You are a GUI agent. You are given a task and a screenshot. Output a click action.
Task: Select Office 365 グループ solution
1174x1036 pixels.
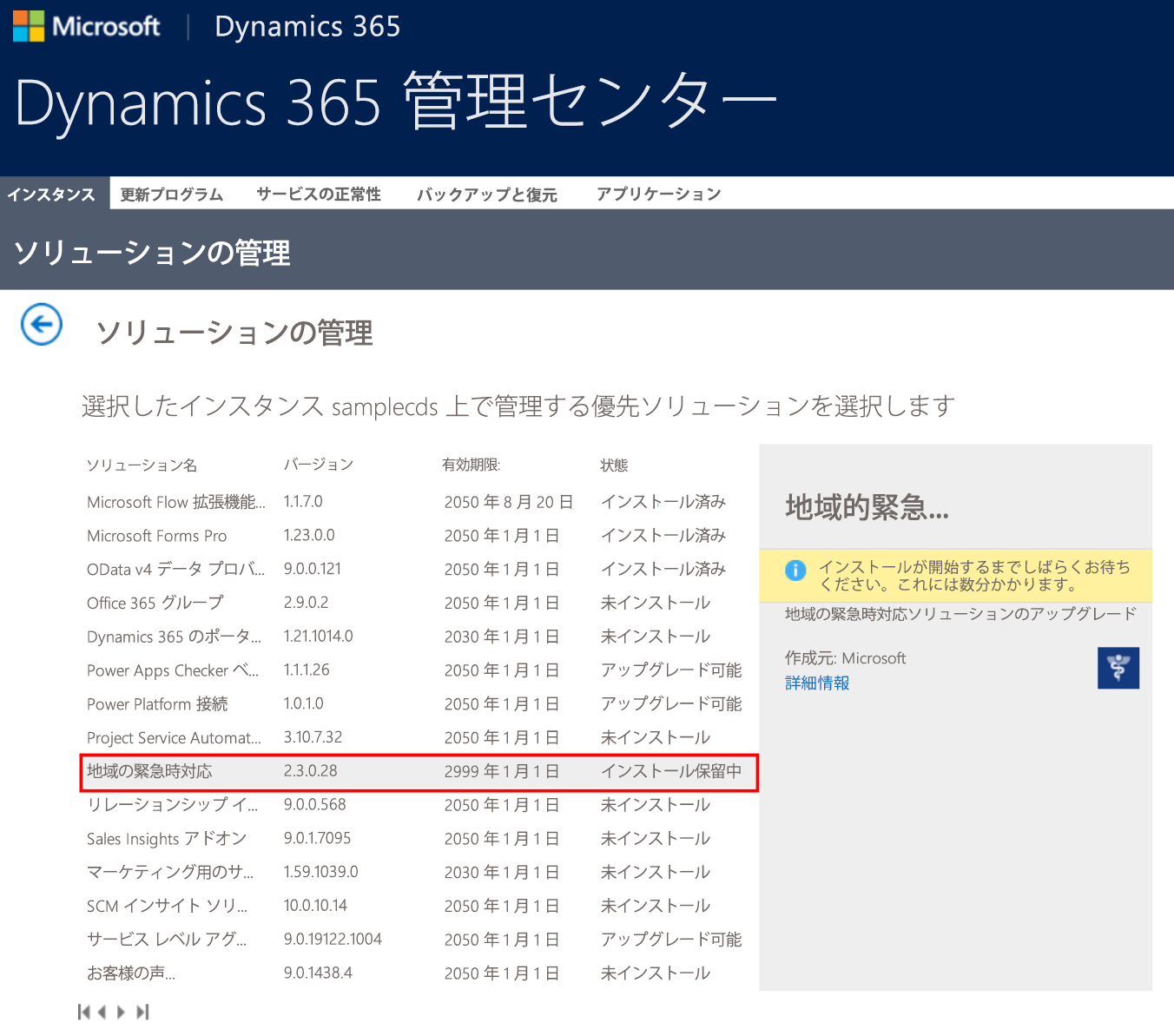419,603
